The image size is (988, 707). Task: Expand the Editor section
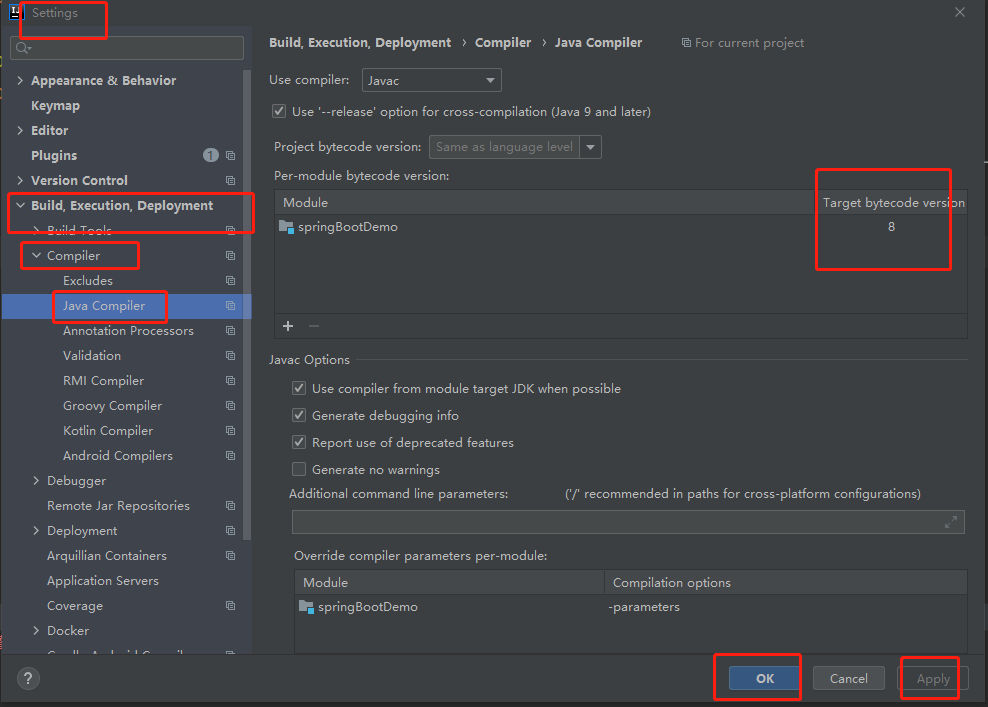point(20,130)
